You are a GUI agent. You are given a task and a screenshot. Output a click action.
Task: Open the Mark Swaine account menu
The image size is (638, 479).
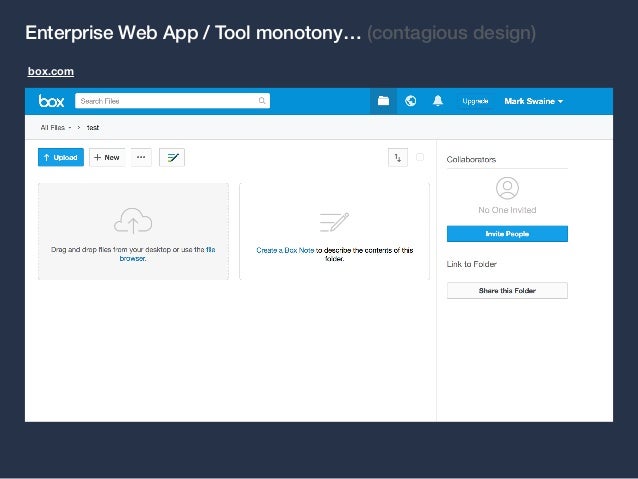point(533,101)
